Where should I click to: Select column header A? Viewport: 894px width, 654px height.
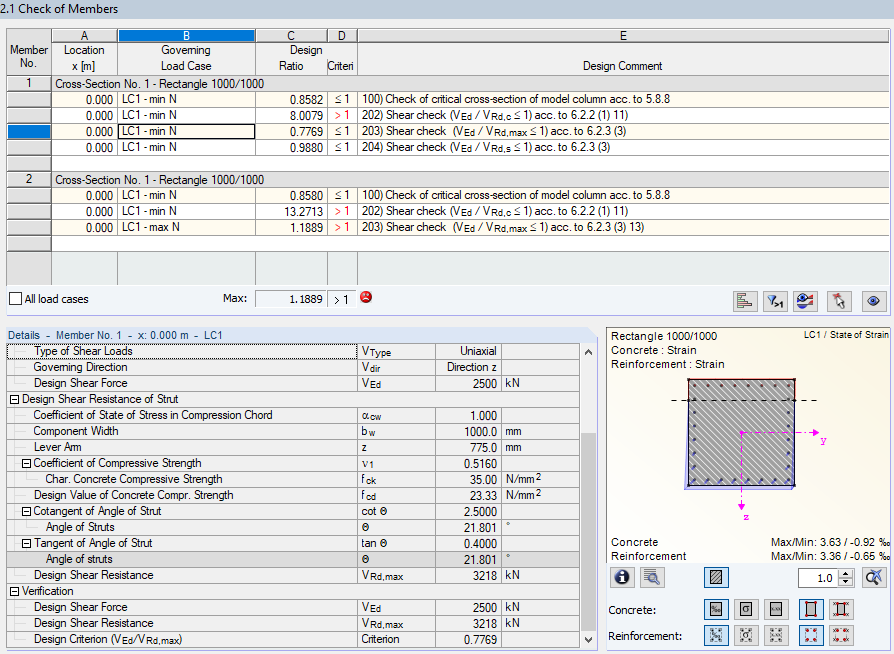pyautogui.click(x=84, y=36)
